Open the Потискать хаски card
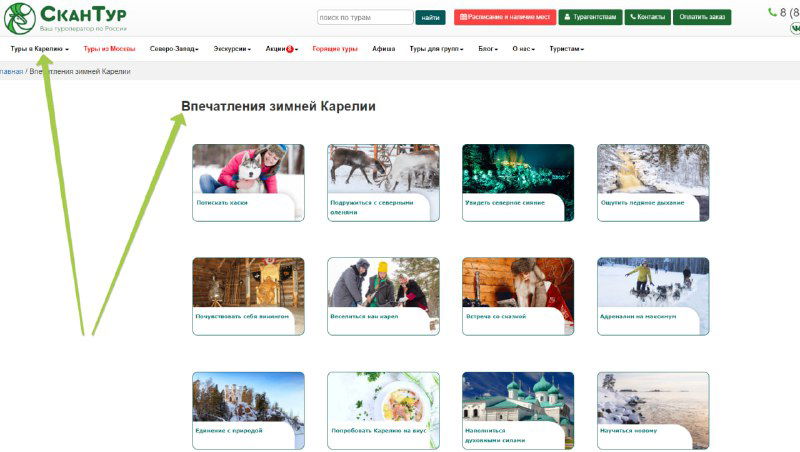800x452 pixels. (x=248, y=183)
